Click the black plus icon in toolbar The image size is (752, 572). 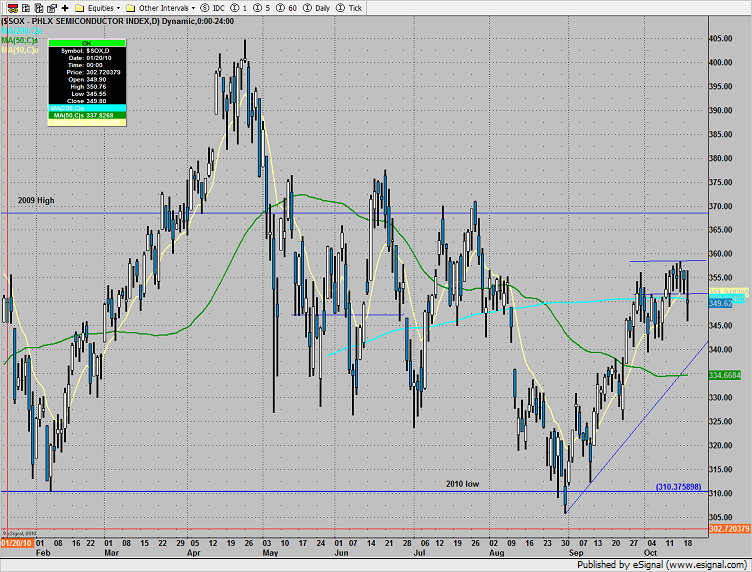click(65, 8)
